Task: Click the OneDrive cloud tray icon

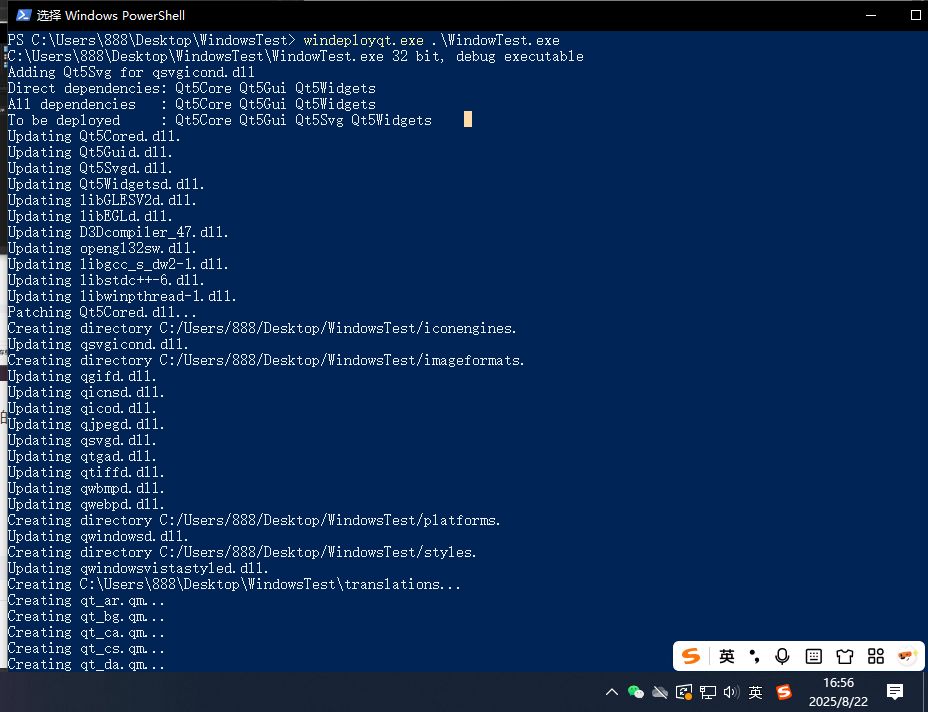Action: [x=660, y=692]
